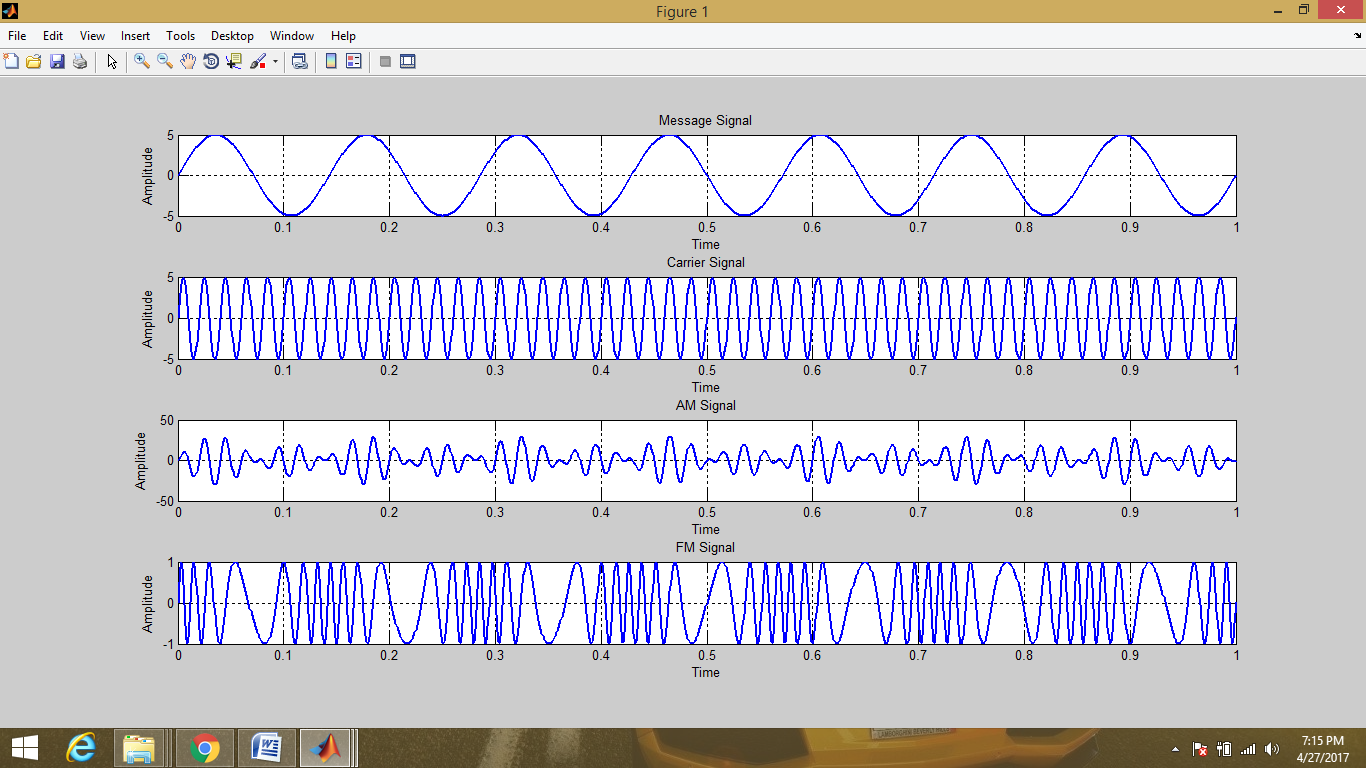The height and width of the screenshot is (768, 1366).
Task: Toggle the Link Plot tool
Action: point(299,61)
